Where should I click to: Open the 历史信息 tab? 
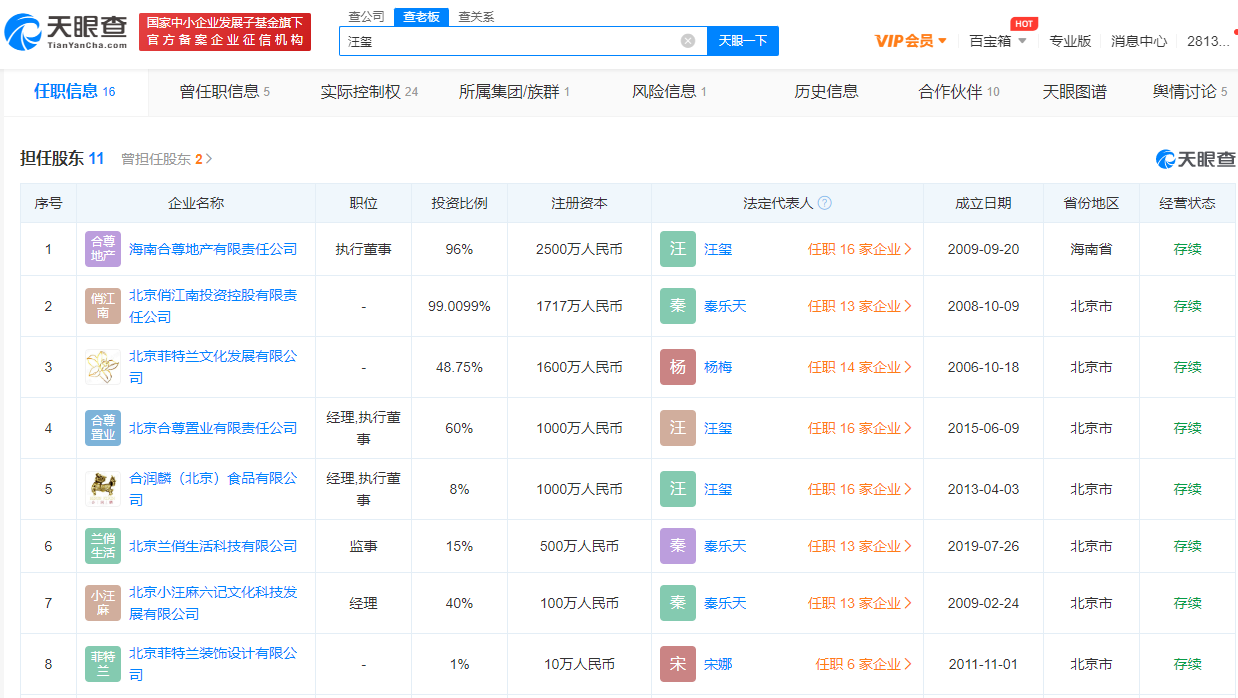pyautogui.click(x=826, y=92)
